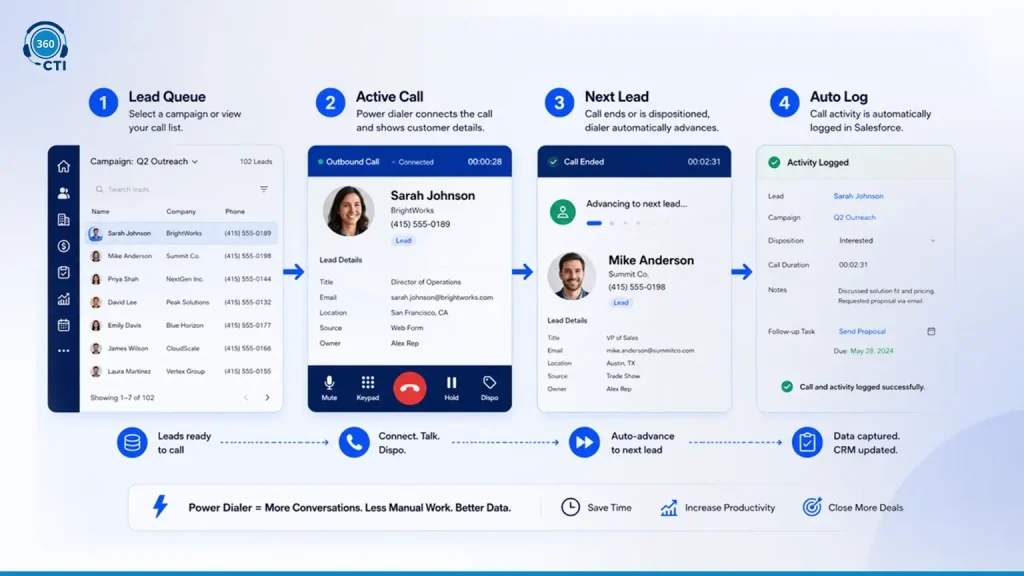This screenshot has width=1024, height=576.
Task: Click the Company column header
Action: click(x=181, y=212)
